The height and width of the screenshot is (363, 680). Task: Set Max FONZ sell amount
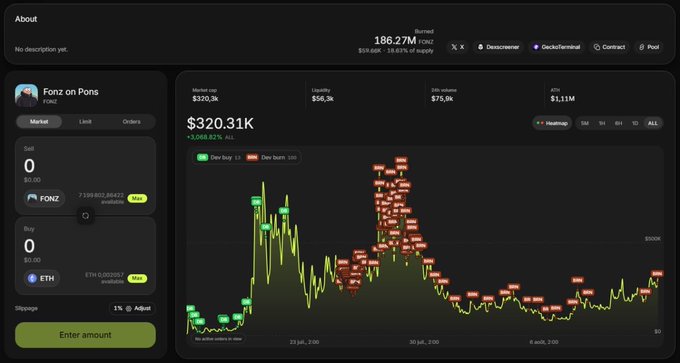pos(137,199)
